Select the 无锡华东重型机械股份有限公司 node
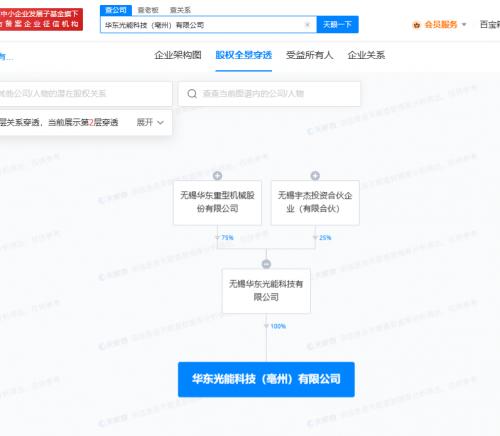This screenshot has width=500, height=436. (217, 202)
